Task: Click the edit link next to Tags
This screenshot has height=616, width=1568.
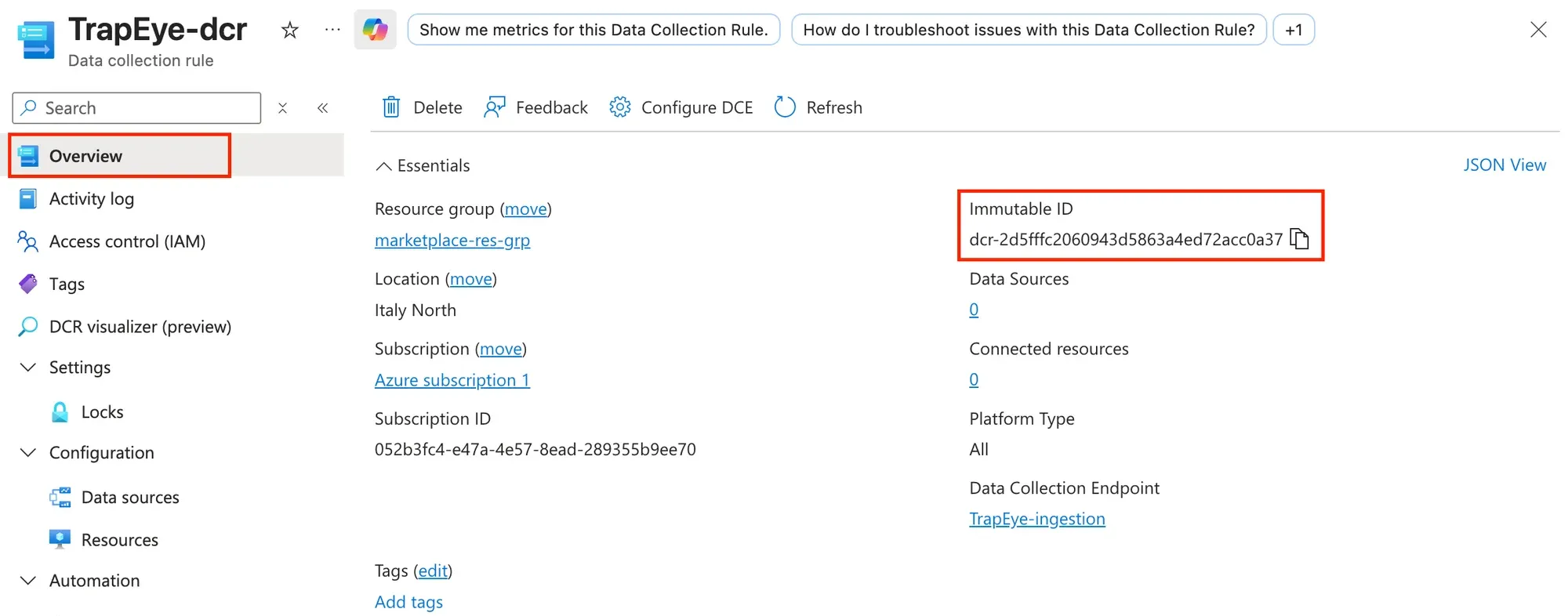Action: coord(433,571)
